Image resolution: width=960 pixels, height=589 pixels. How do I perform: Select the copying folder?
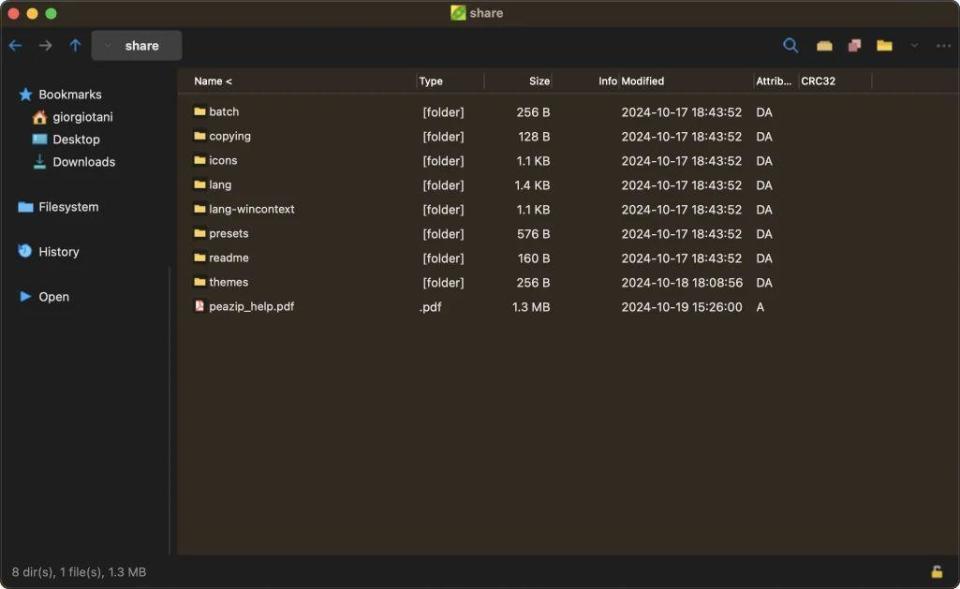pyautogui.click(x=230, y=136)
